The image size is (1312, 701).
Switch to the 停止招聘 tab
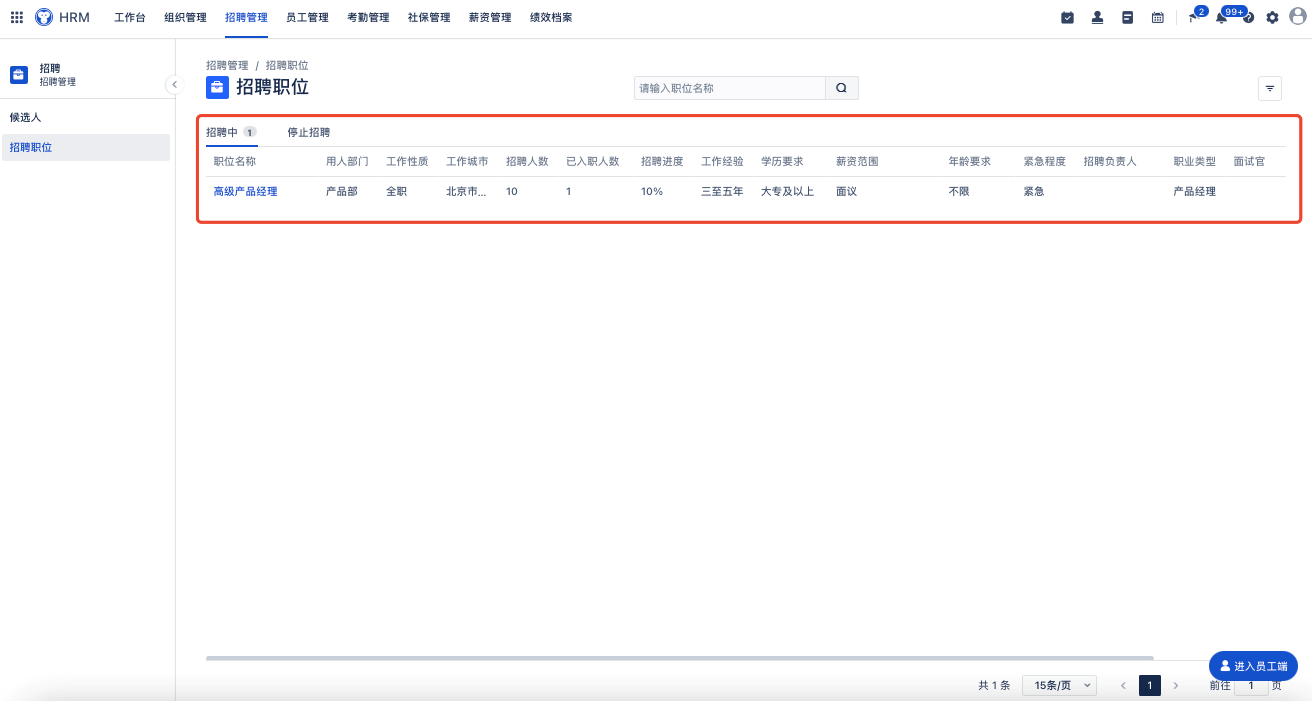click(309, 132)
